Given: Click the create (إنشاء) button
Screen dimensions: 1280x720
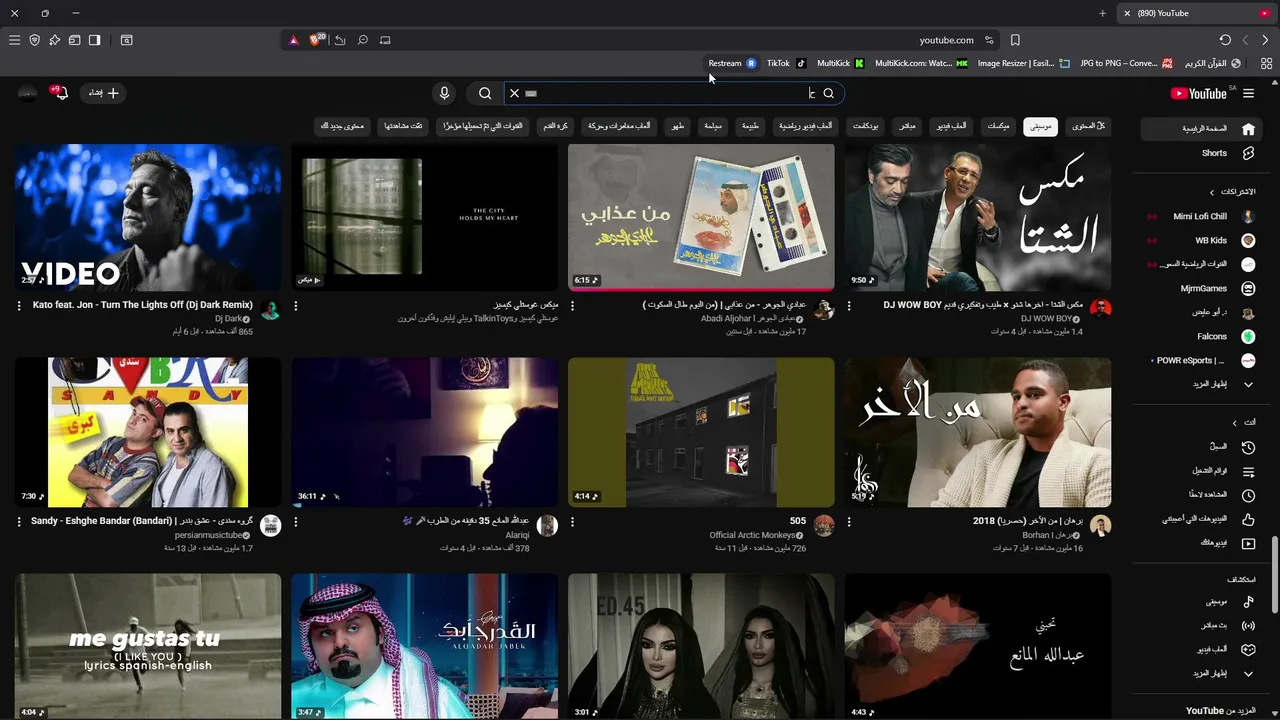Looking at the screenshot, I should [104, 93].
